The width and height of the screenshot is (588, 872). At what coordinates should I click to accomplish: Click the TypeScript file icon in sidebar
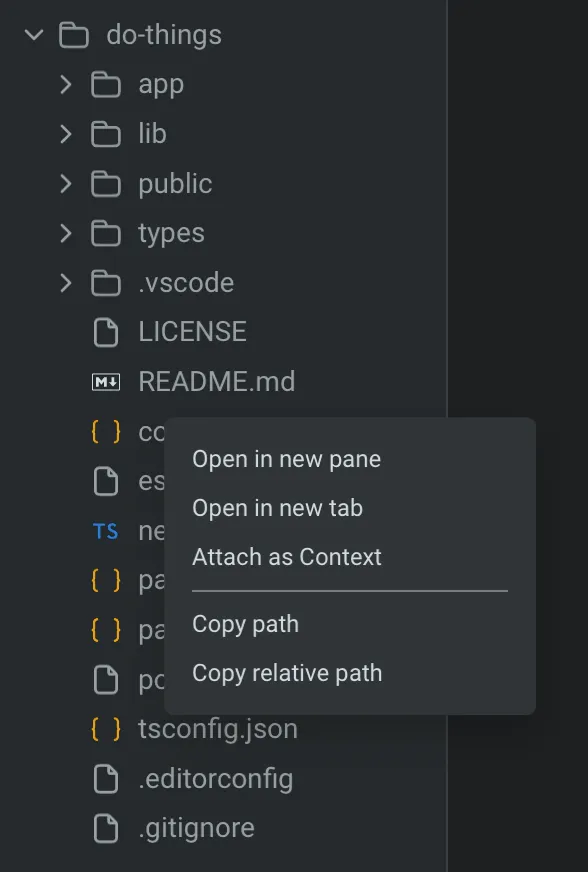click(x=105, y=531)
